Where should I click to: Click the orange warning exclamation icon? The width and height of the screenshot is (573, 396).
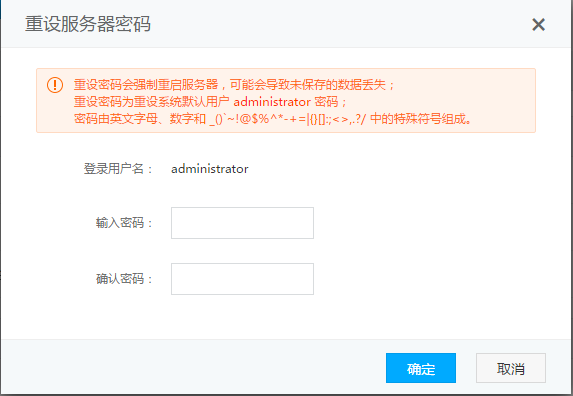[55, 85]
